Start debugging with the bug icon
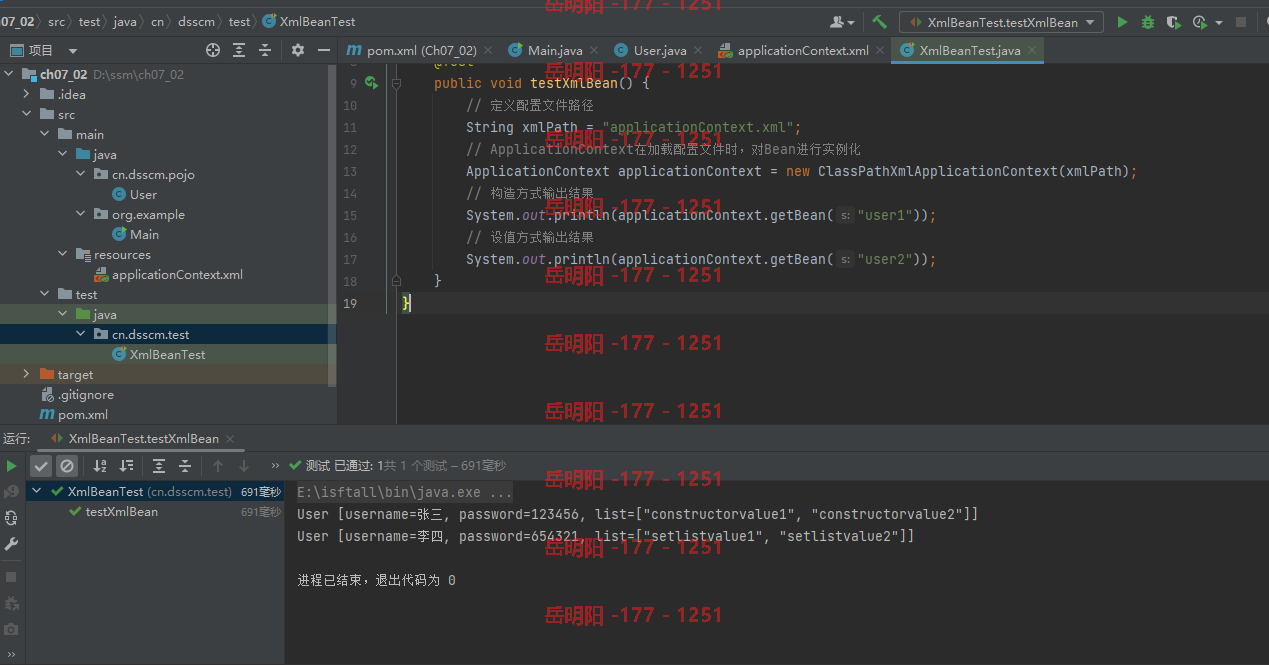The height and width of the screenshot is (665, 1269). (1148, 22)
